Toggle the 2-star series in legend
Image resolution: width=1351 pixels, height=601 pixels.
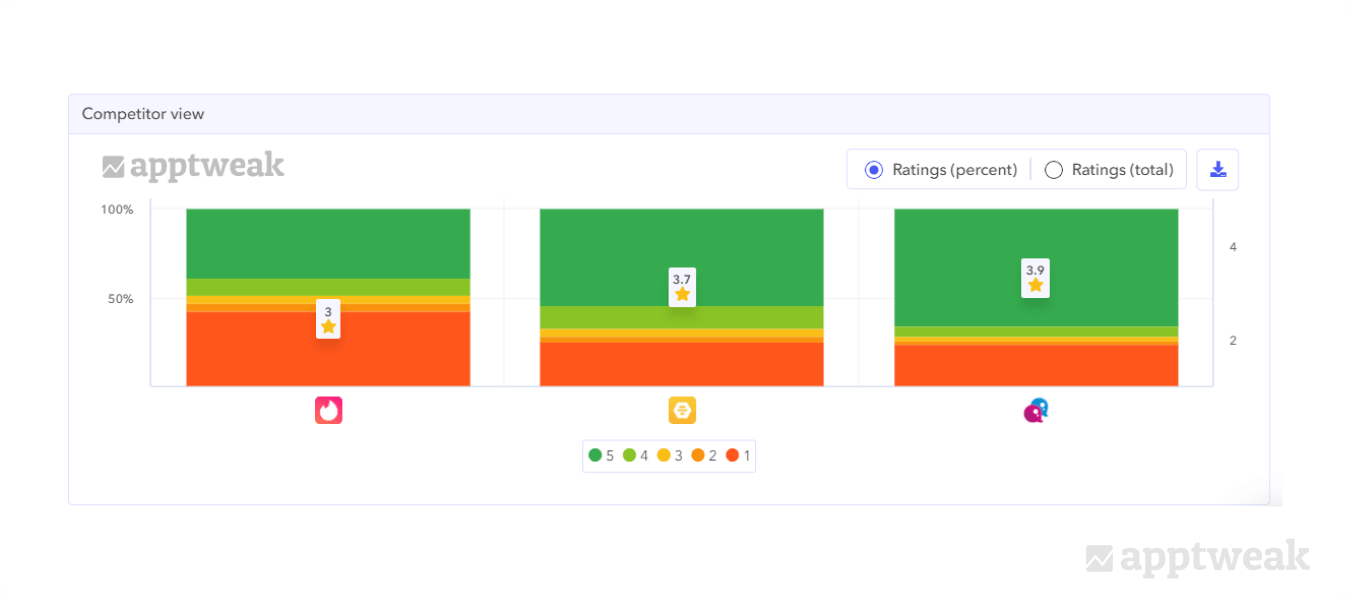pos(703,455)
